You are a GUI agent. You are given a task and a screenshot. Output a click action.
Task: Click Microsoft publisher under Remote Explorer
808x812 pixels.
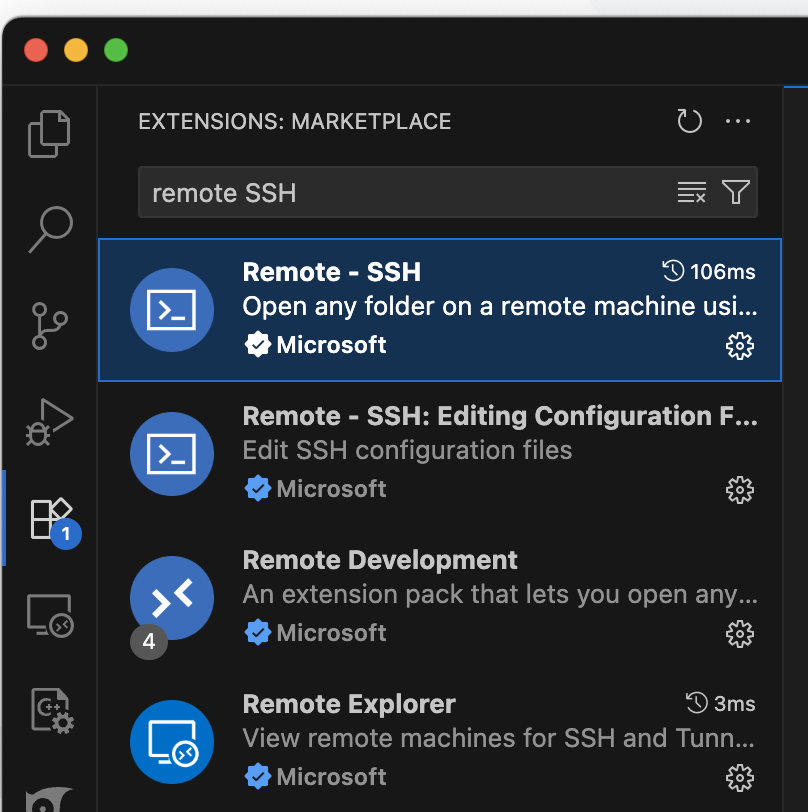point(331,777)
